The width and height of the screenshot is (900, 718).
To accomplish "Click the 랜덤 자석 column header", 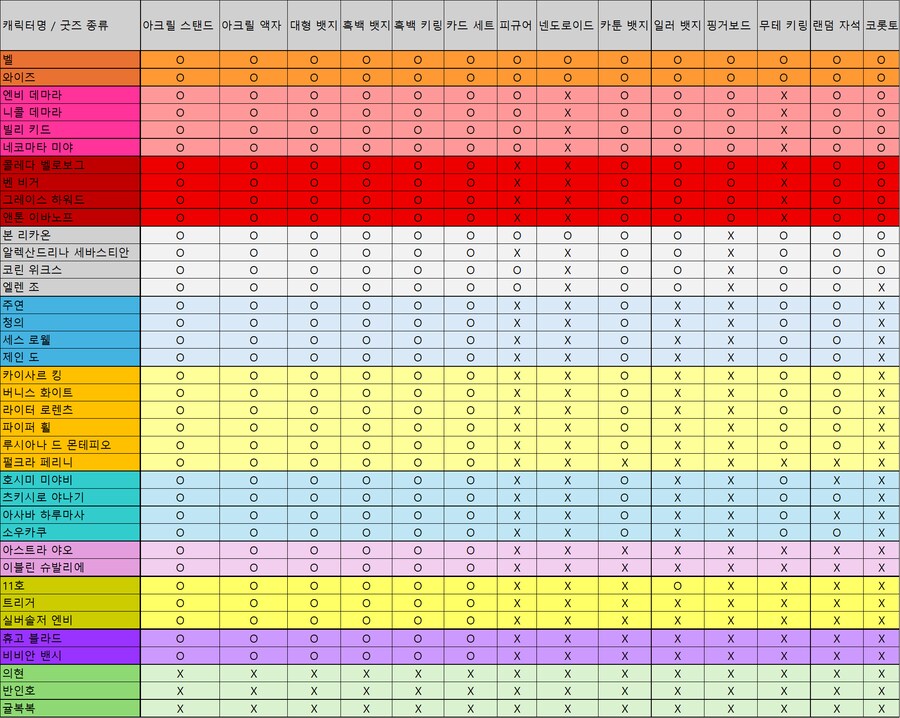I will click(836, 25).
